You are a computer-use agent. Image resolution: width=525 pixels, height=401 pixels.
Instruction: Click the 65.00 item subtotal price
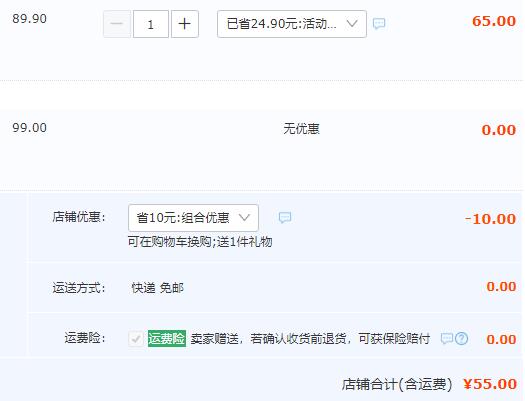(494, 21)
